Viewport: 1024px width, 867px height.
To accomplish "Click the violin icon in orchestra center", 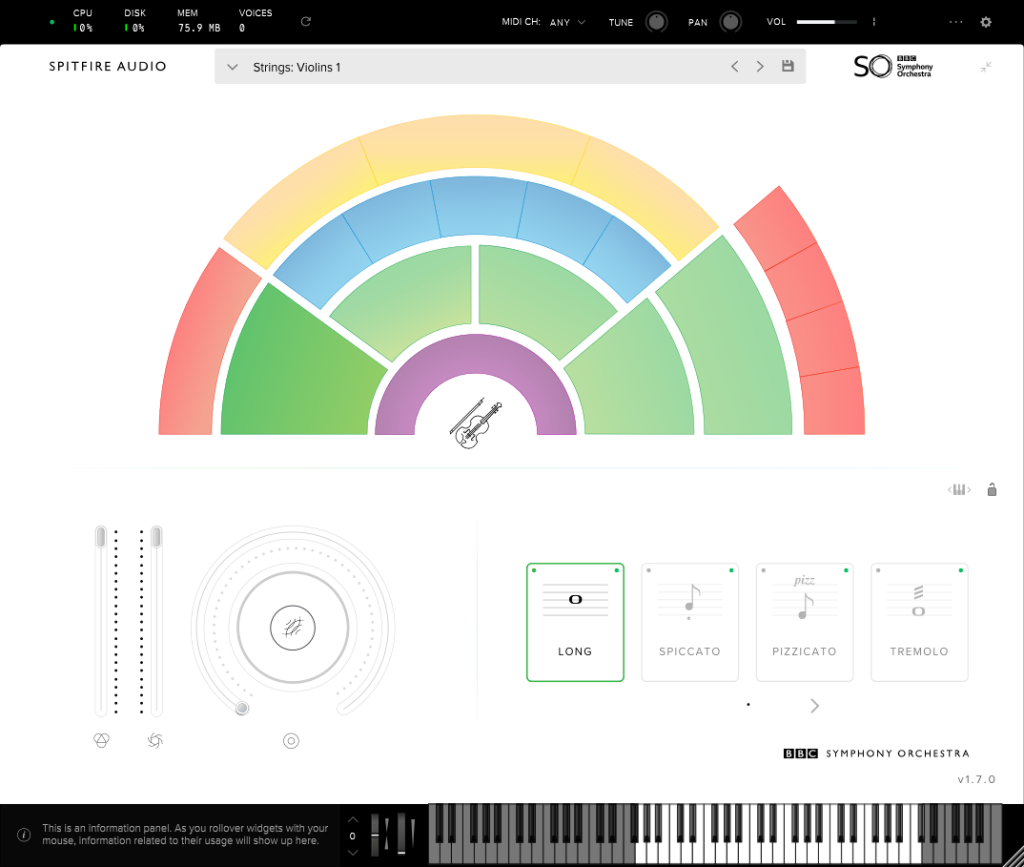I will pyautogui.click(x=476, y=423).
